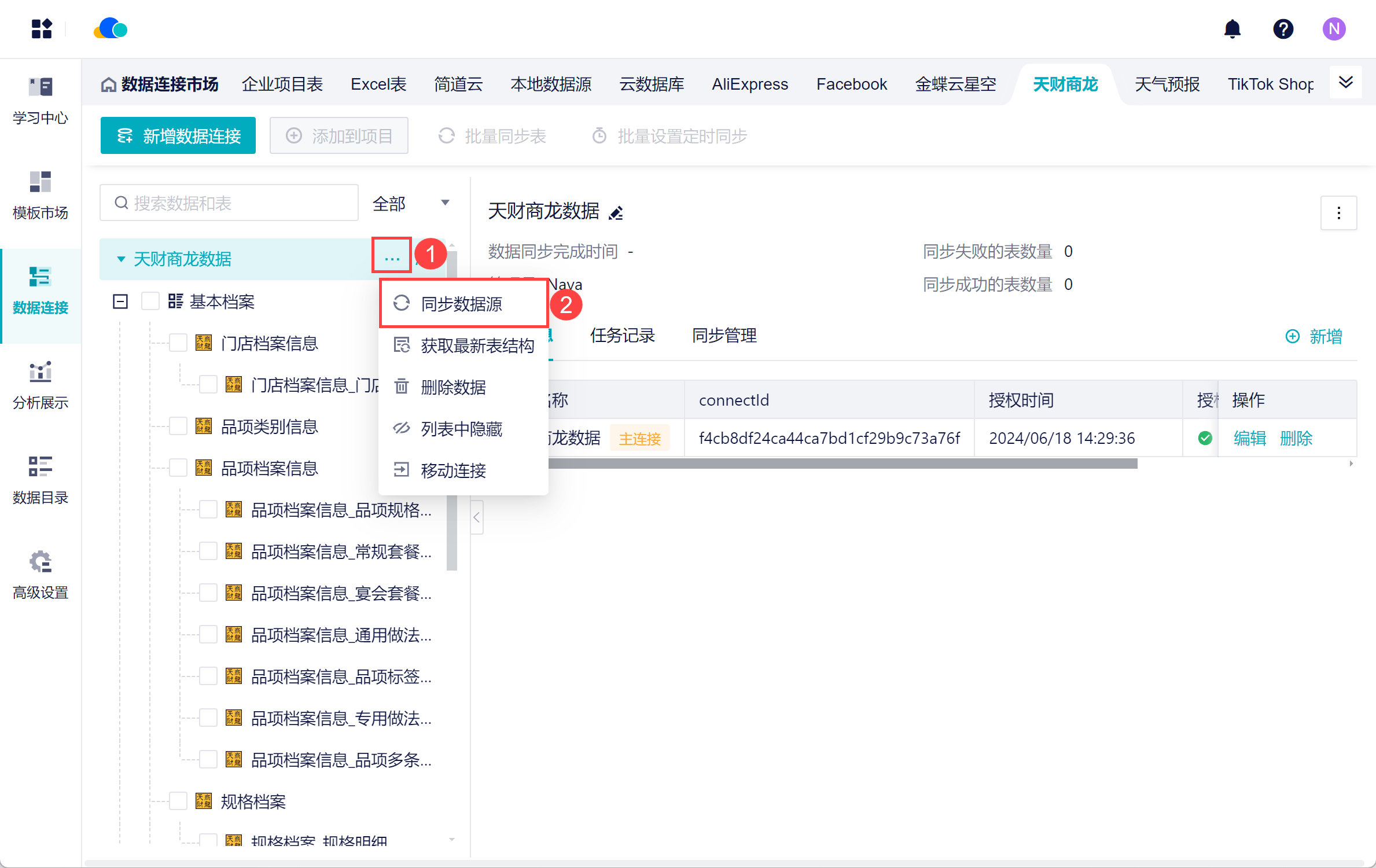Open the app grid launcher icon

[x=41, y=29]
